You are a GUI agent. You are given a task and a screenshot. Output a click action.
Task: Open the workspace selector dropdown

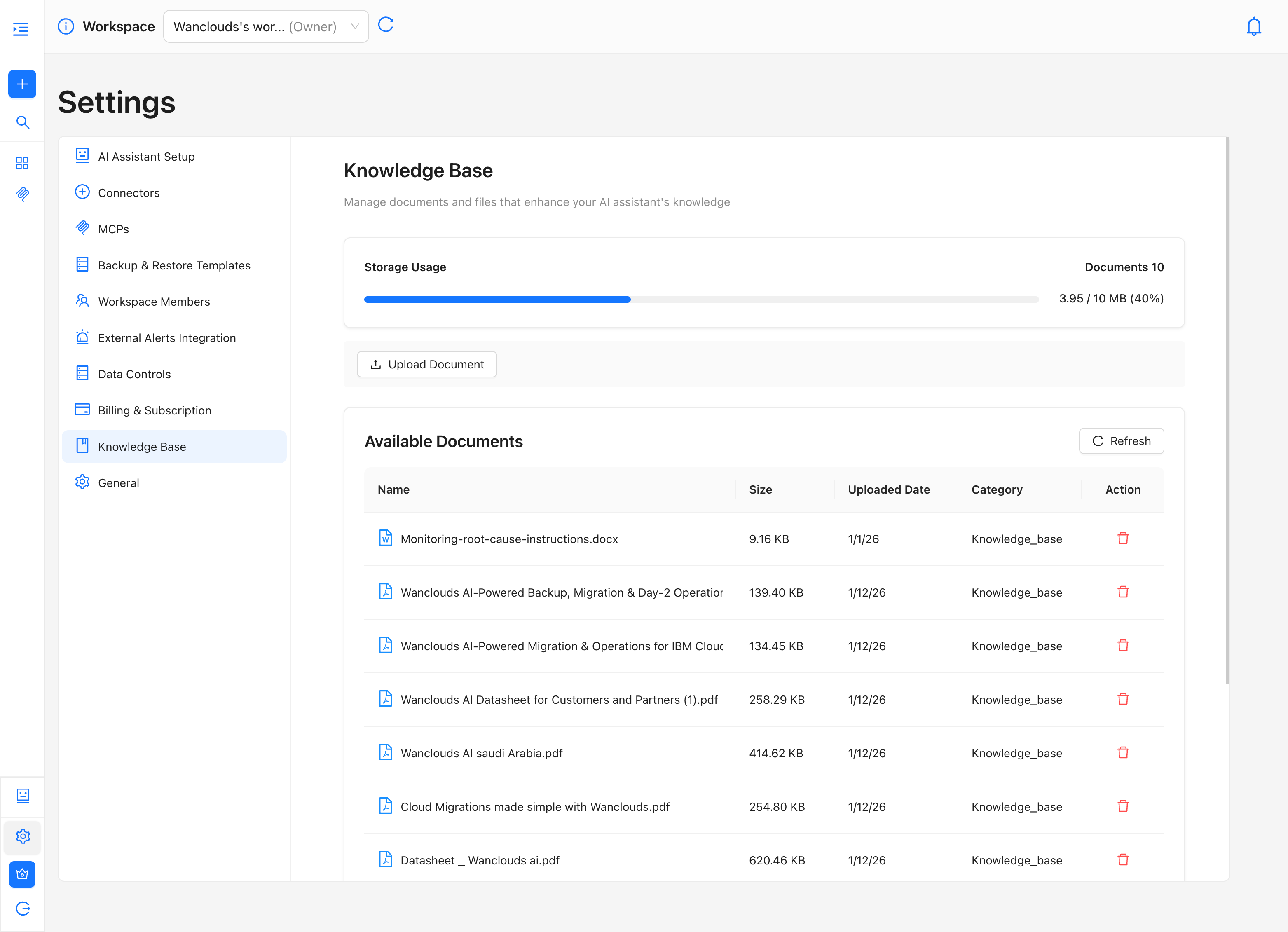tap(266, 27)
